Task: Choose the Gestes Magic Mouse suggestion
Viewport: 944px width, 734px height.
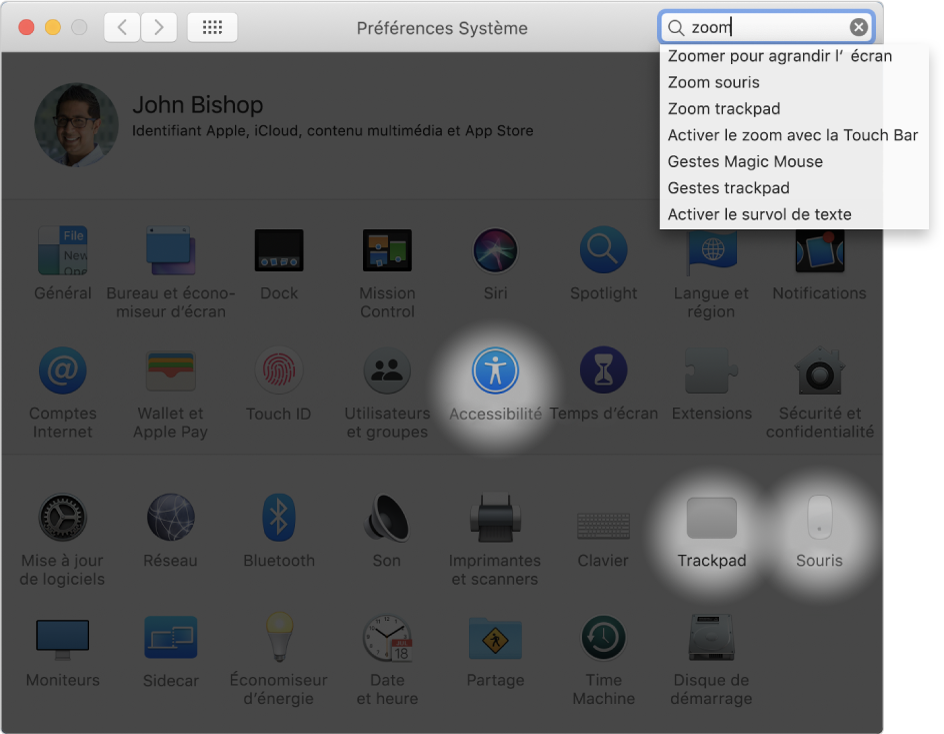Action: click(794, 162)
